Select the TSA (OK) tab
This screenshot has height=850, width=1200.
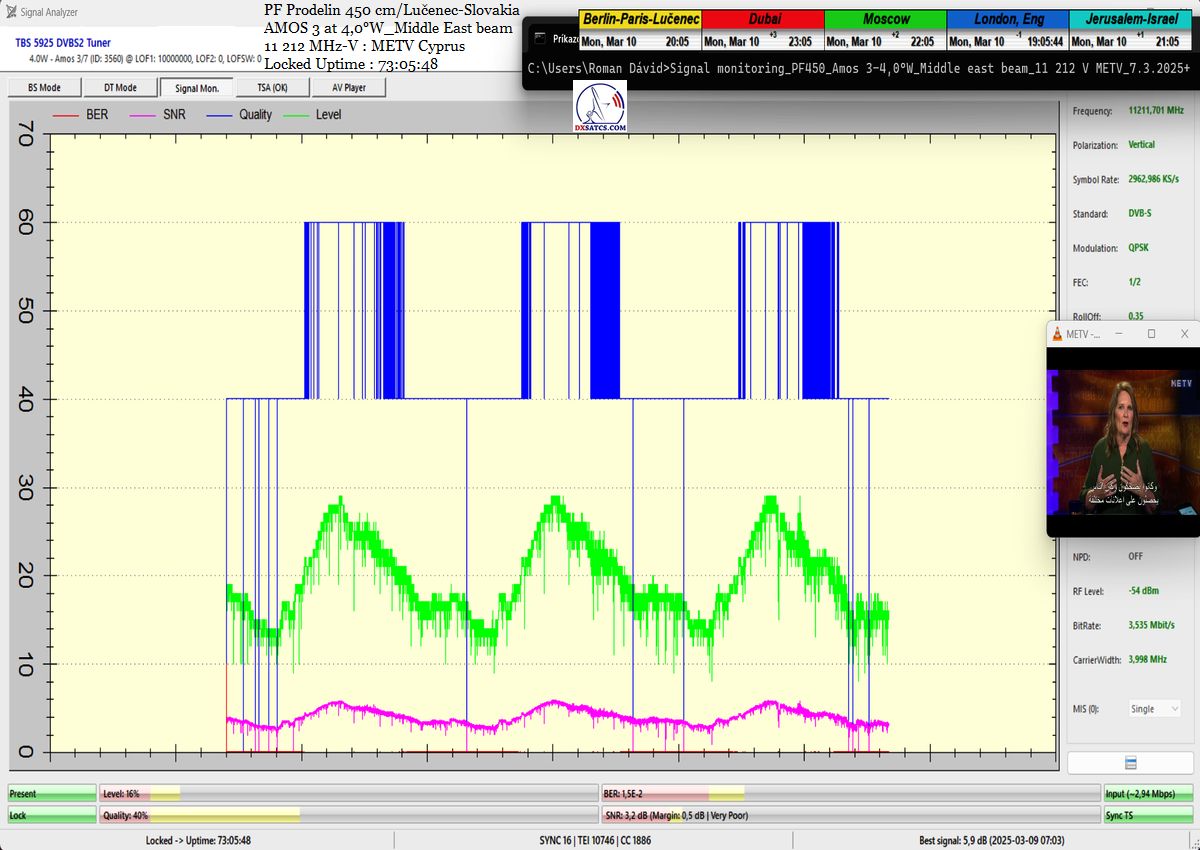coord(271,88)
